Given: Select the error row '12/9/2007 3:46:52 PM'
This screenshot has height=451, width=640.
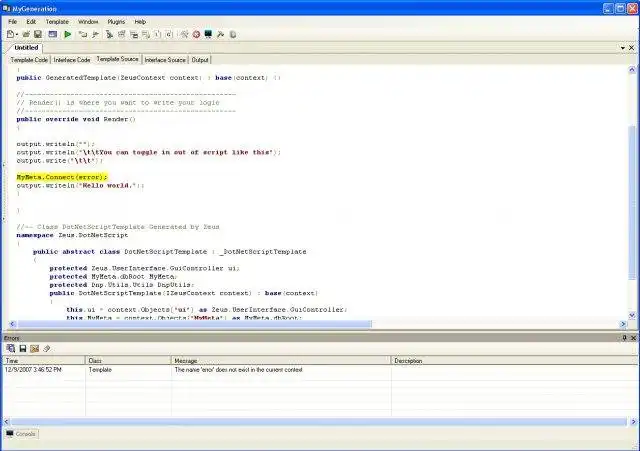Looking at the screenshot, I should pos(320,370).
